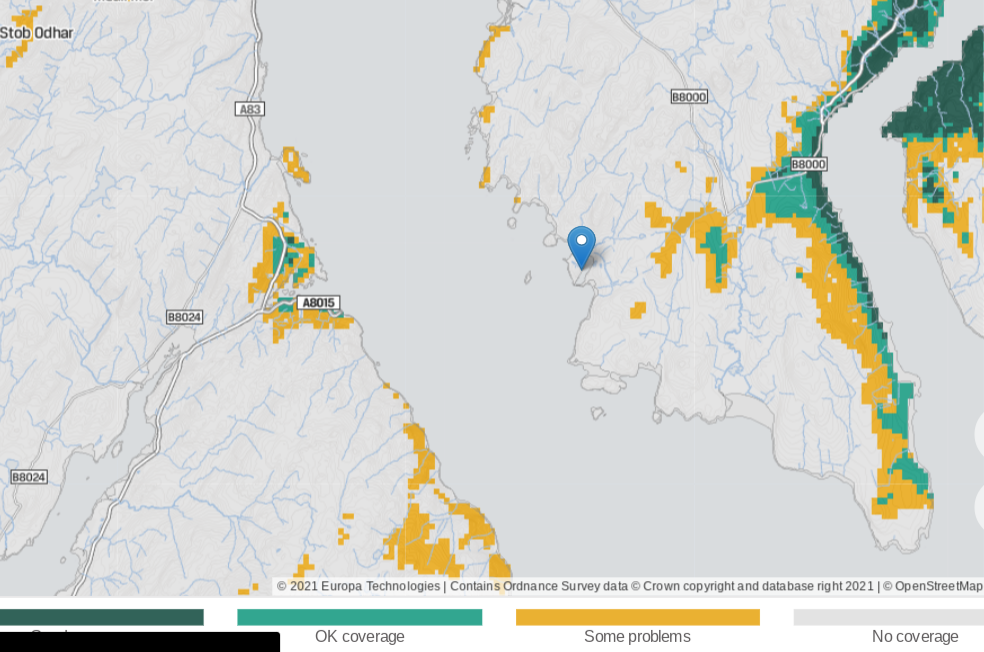The width and height of the screenshot is (984, 652).
Task: Select the B8000 shield beside dark green coverage
Action: (808, 164)
